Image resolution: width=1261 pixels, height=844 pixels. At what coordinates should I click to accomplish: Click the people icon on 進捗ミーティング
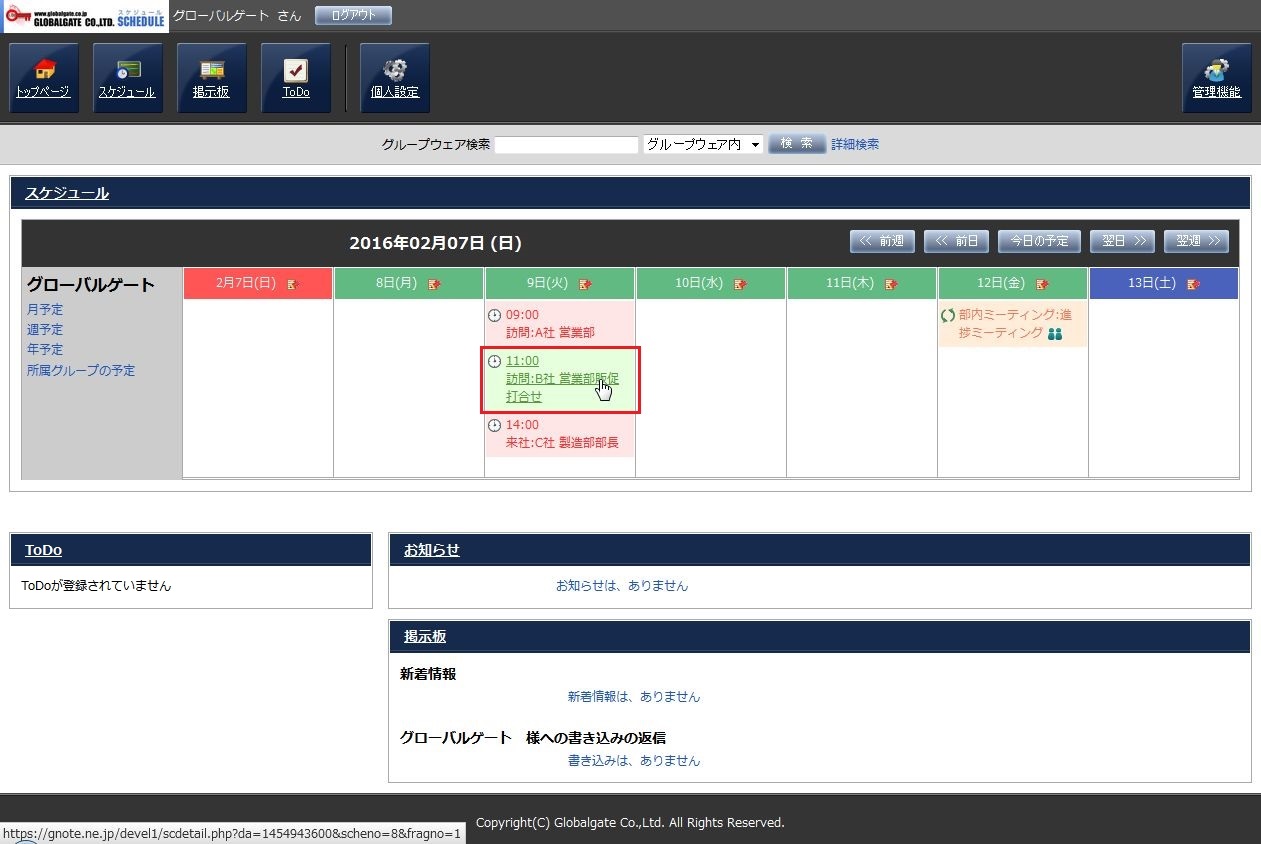click(1055, 334)
